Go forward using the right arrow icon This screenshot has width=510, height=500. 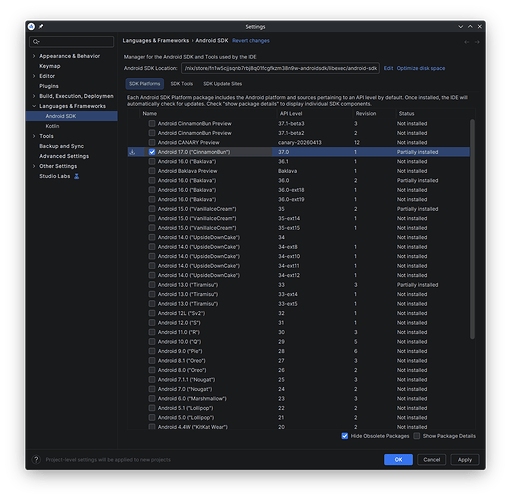[477, 42]
